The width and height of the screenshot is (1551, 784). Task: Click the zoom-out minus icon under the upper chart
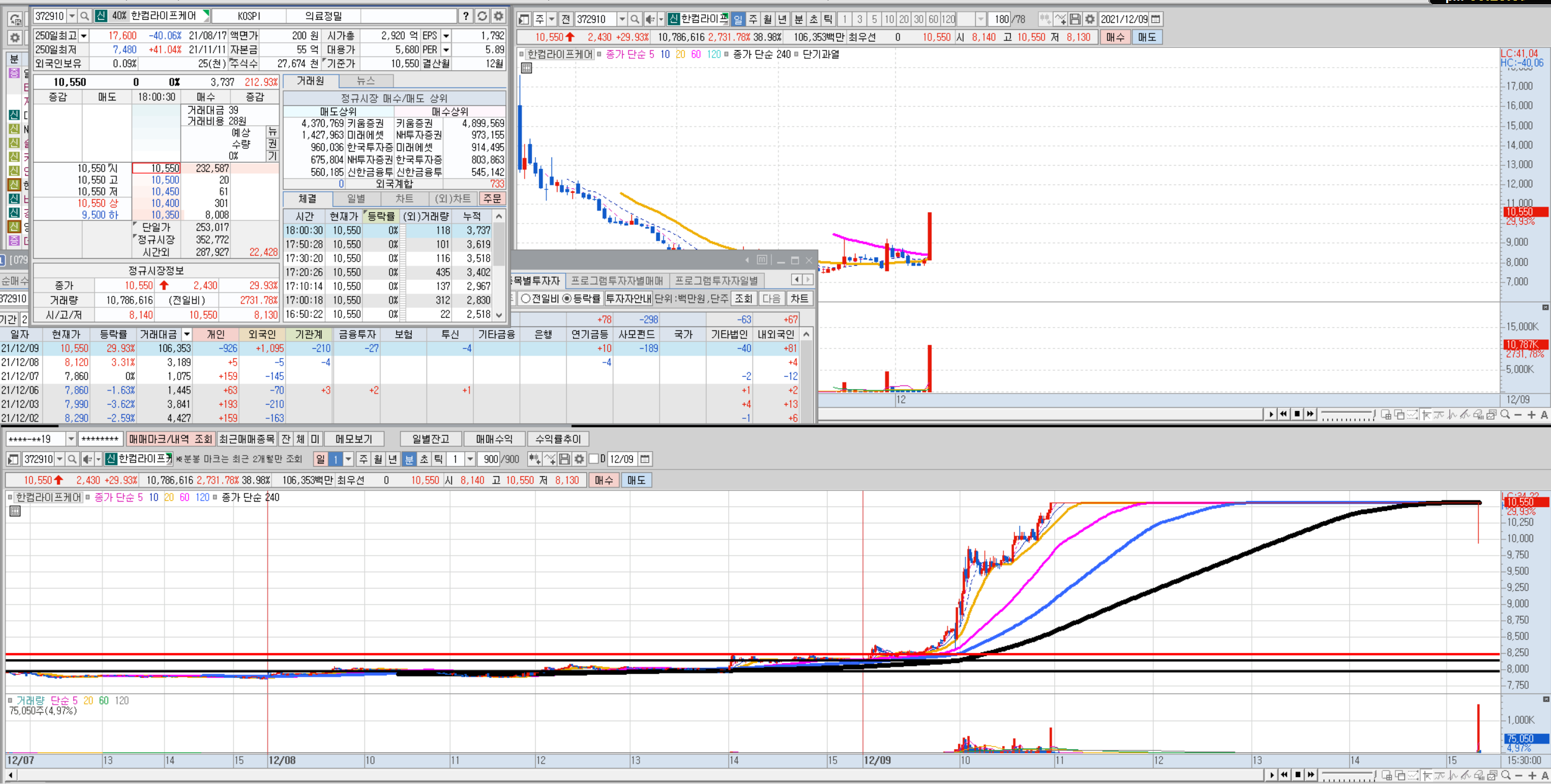coord(1518,415)
